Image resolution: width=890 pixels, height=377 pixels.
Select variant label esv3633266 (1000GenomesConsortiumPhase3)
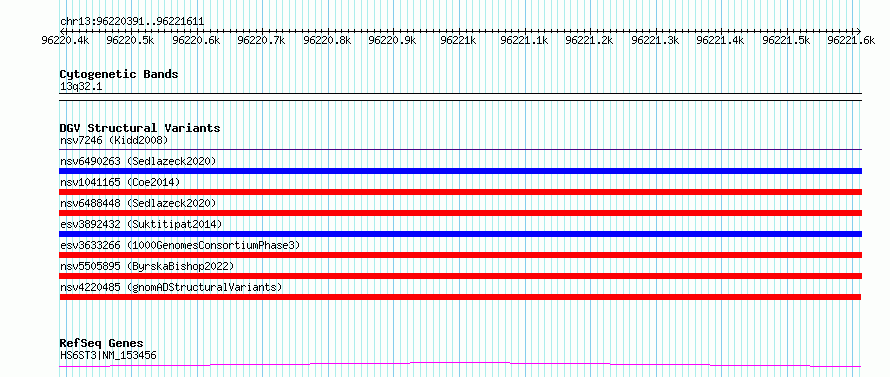click(180, 245)
